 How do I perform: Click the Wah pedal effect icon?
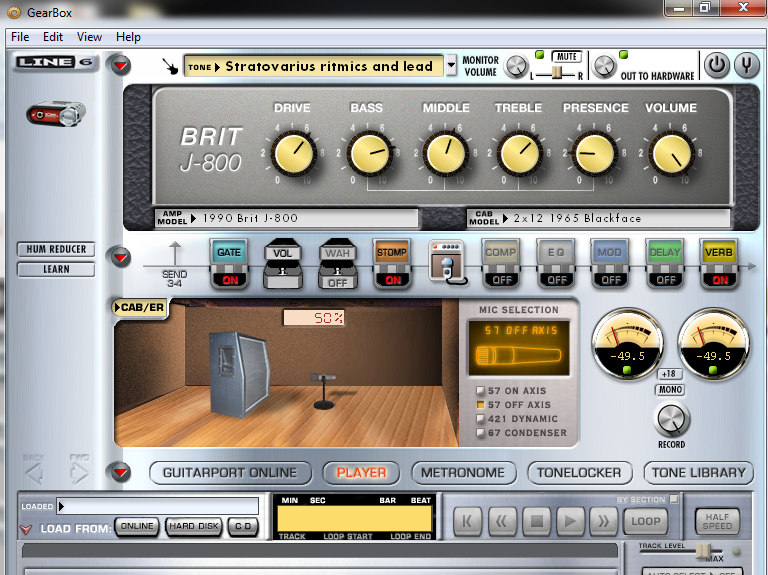[337, 265]
